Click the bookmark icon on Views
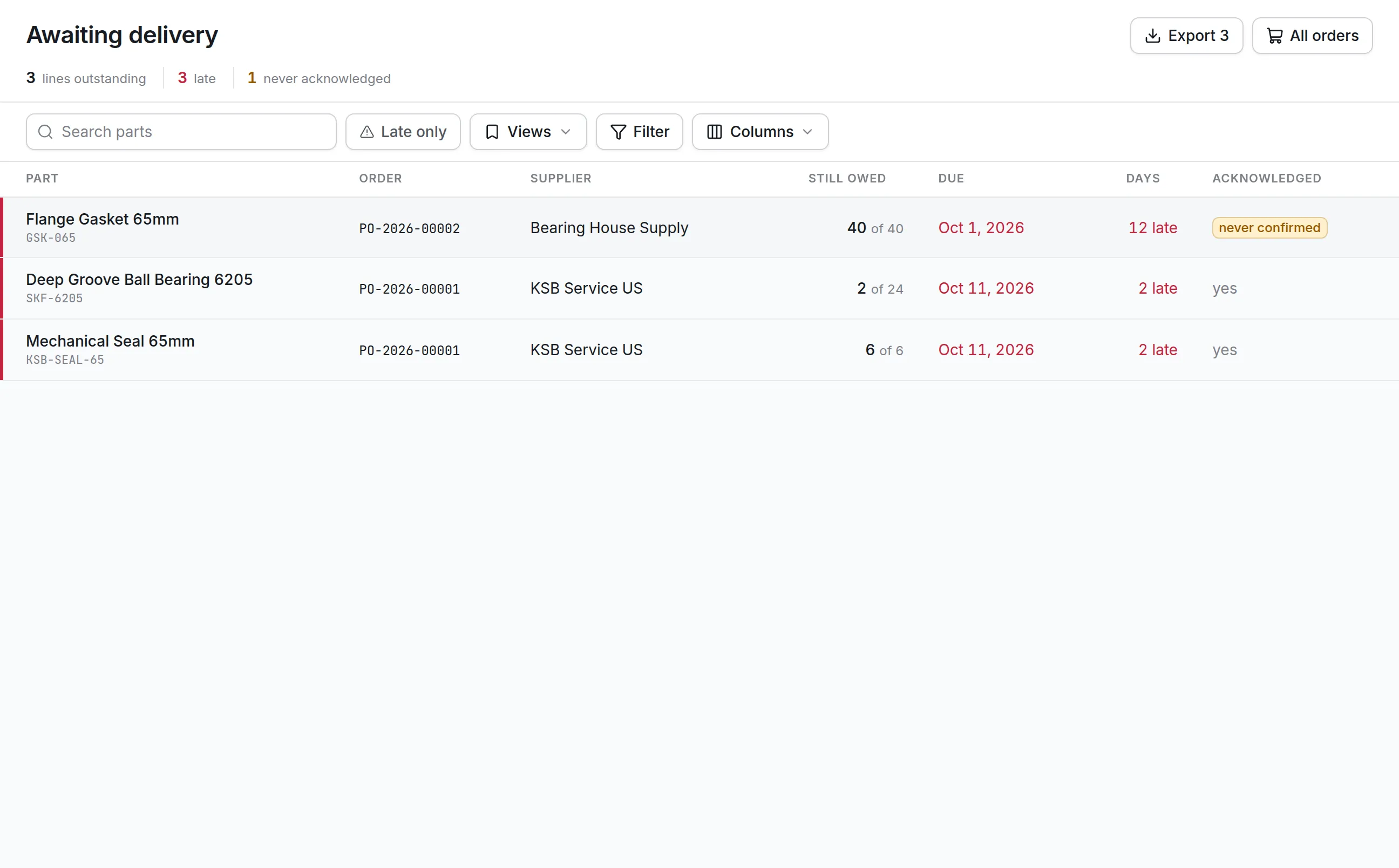Screen dimensions: 1399x868 coord(492,132)
